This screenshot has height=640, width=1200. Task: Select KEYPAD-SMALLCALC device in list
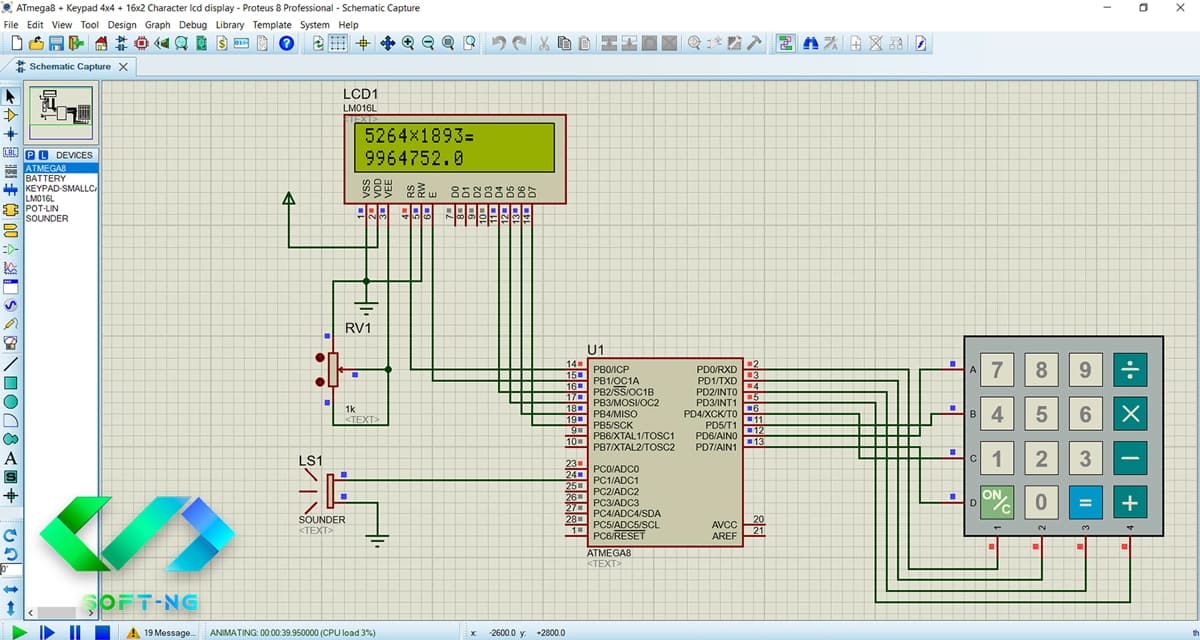point(61,188)
